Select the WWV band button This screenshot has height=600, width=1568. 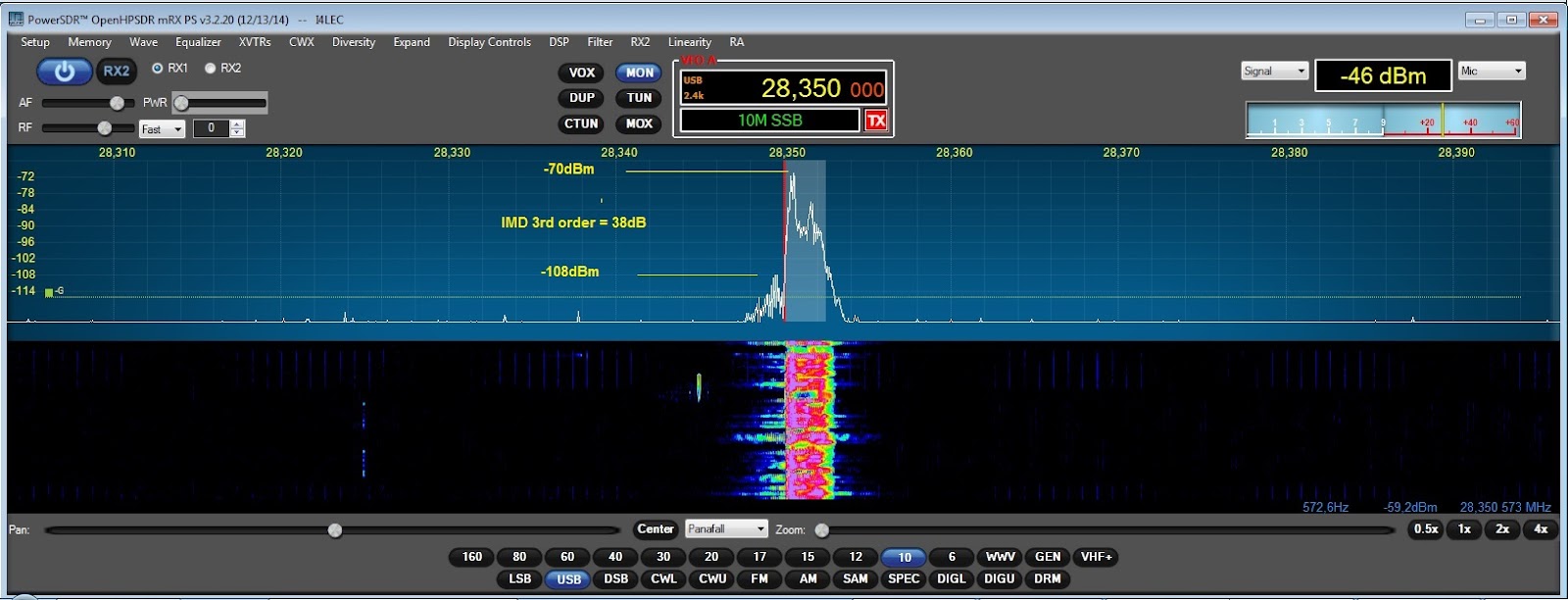click(1000, 557)
